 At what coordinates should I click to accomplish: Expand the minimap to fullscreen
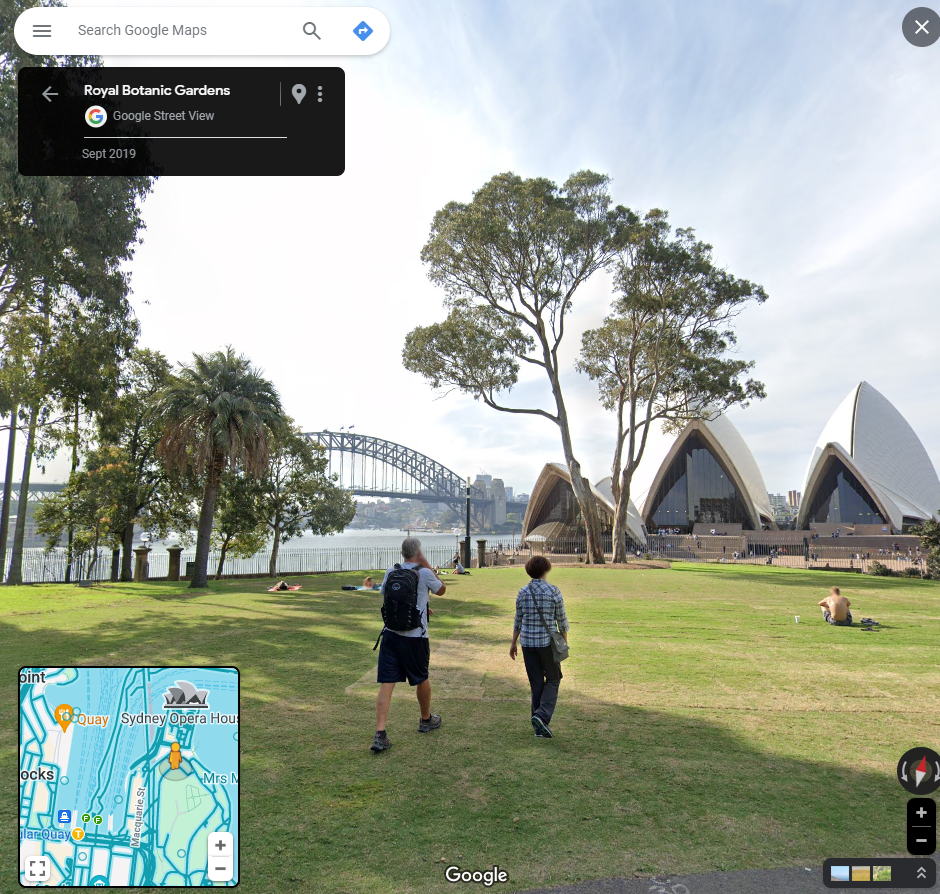click(37, 868)
